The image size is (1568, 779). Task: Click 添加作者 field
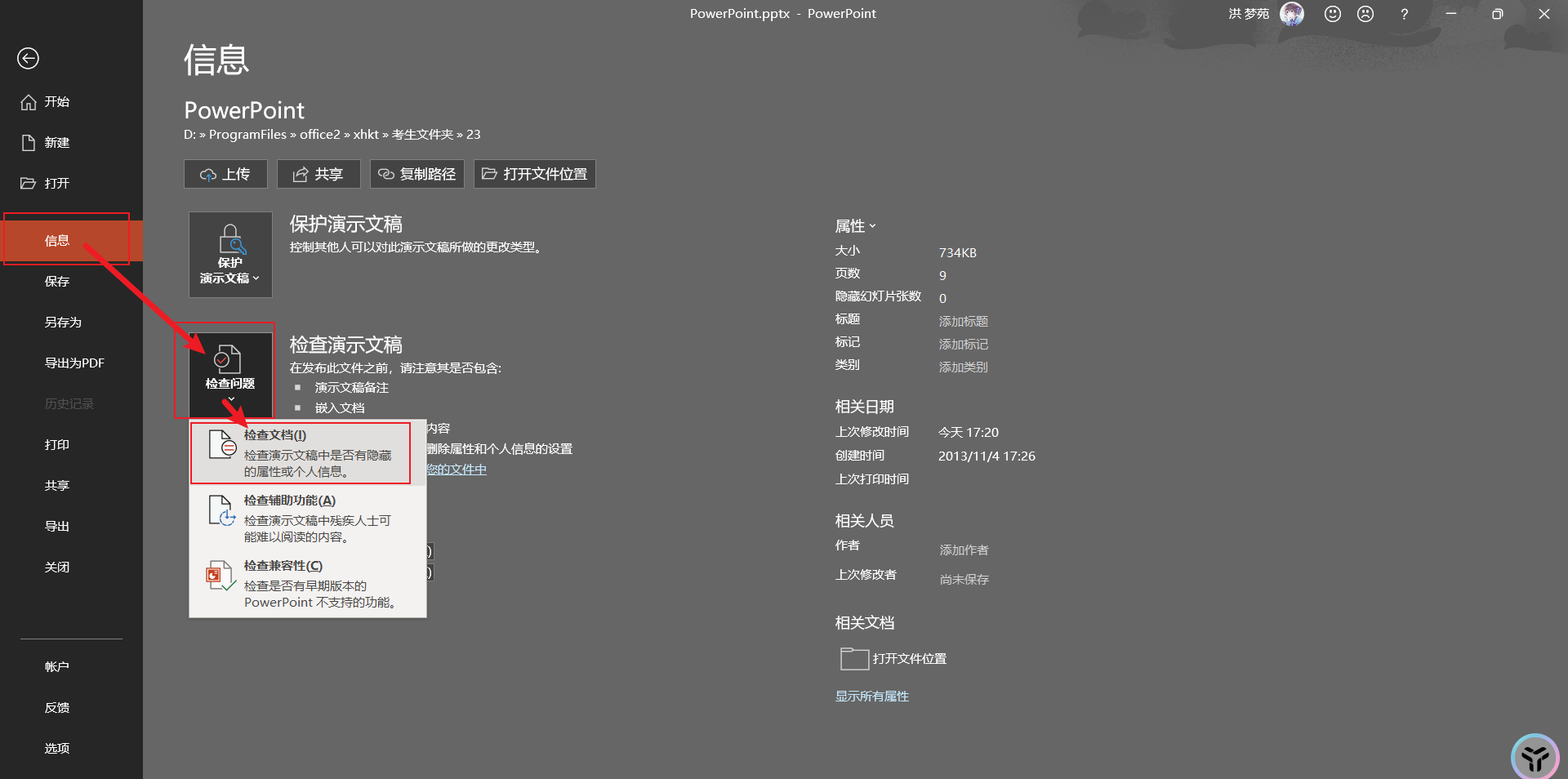click(x=964, y=550)
